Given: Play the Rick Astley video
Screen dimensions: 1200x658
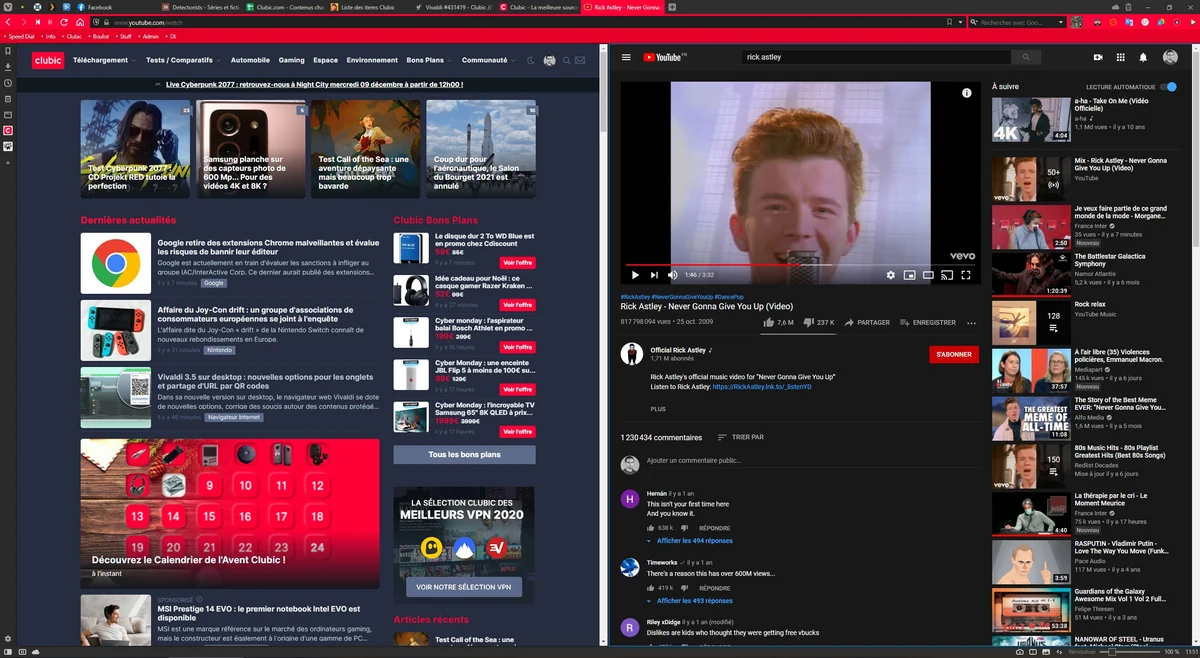Looking at the screenshot, I should point(635,274).
